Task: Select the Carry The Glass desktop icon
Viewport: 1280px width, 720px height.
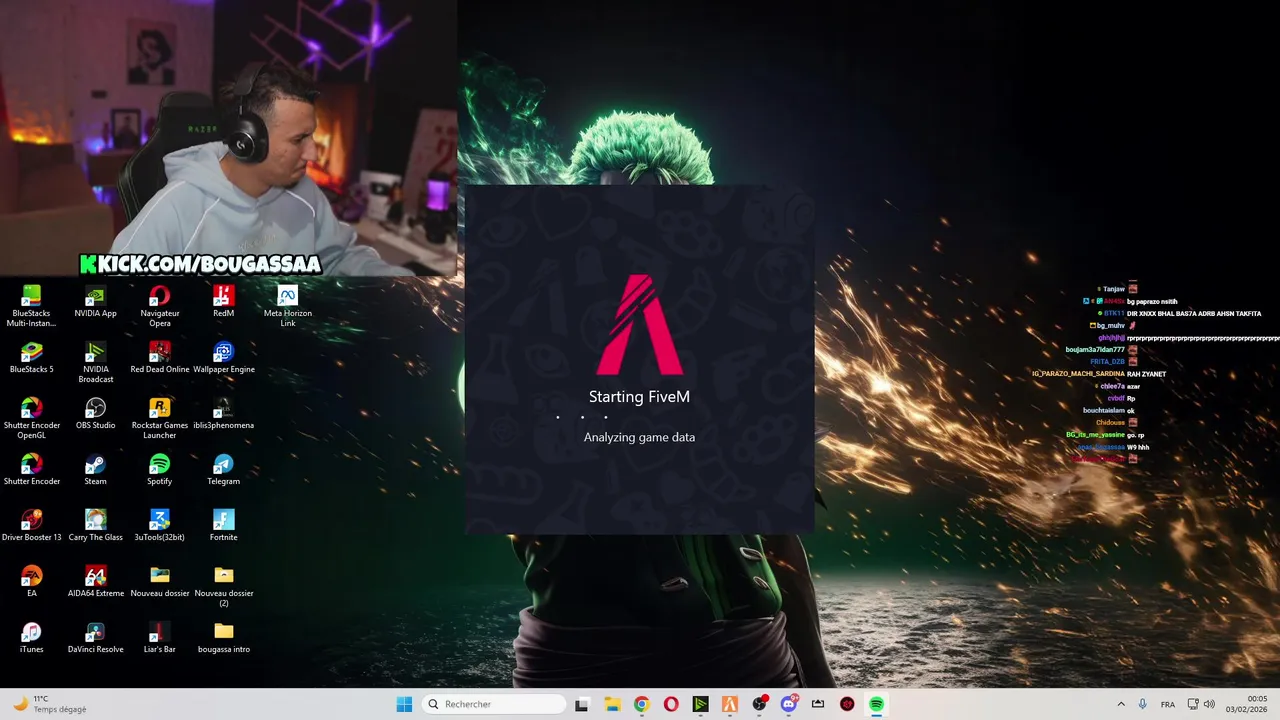Action: (x=95, y=525)
